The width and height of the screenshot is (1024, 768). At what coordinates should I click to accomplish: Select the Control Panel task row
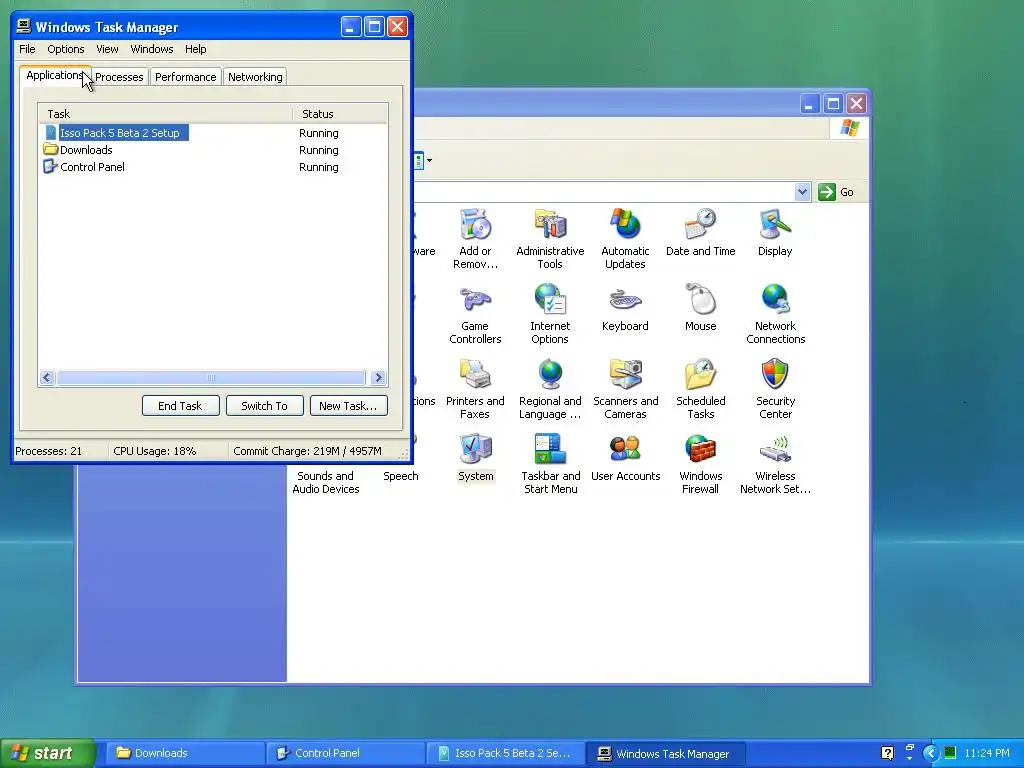(213, 167)
